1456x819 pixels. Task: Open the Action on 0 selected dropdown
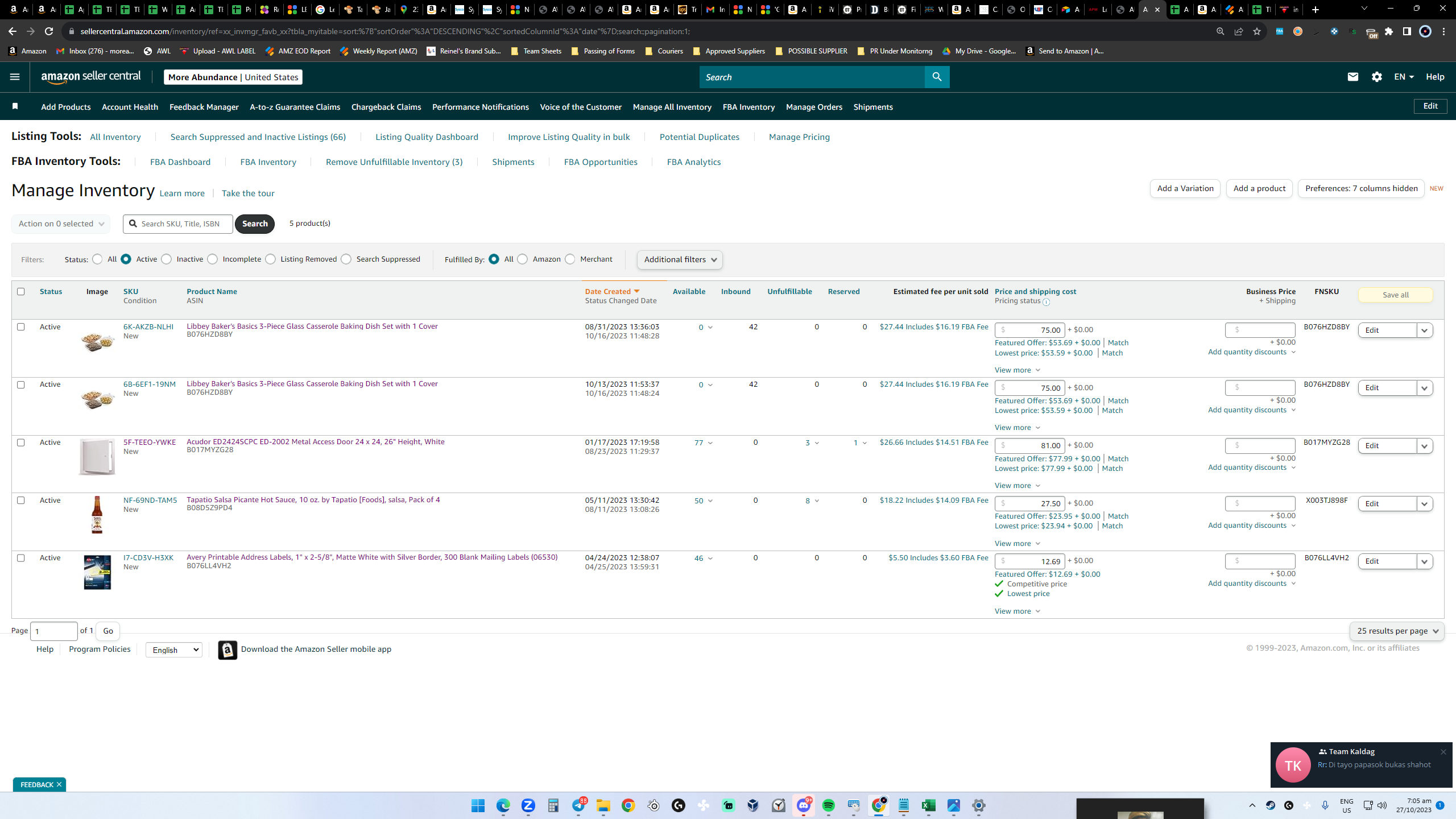[x=61, y=224]
